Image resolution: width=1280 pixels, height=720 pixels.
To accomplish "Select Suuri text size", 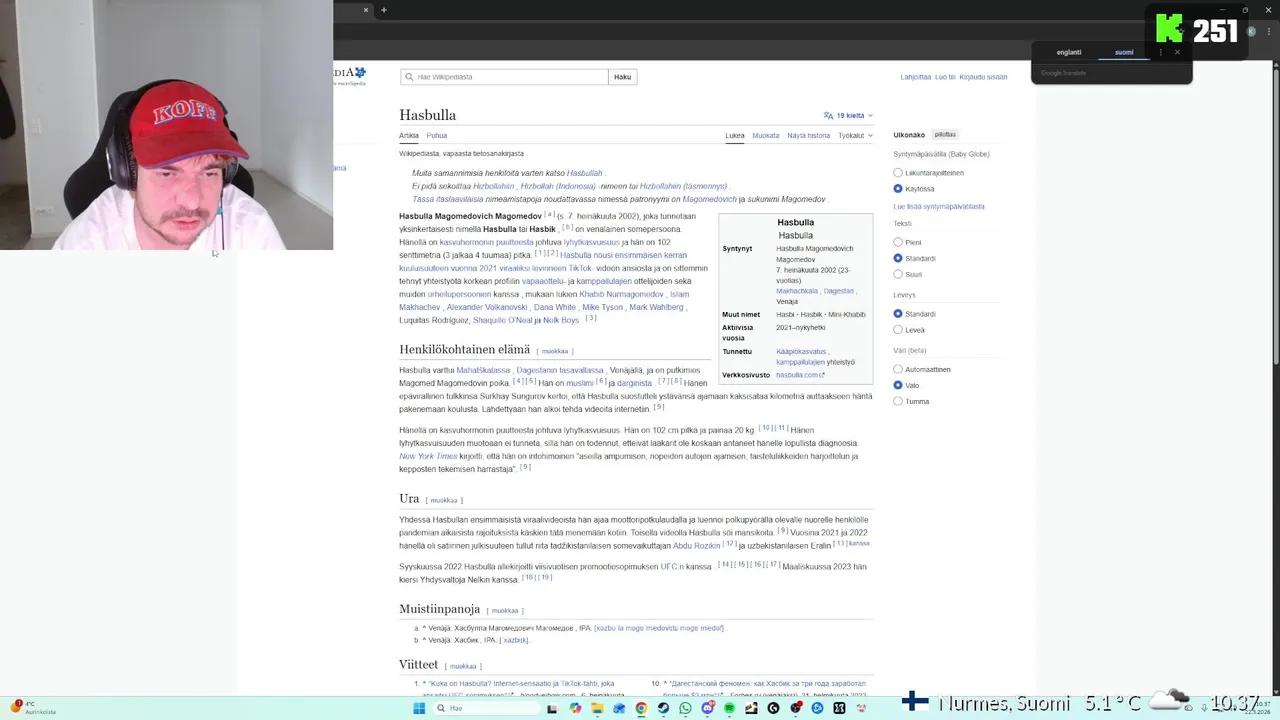I will (898, 274).
